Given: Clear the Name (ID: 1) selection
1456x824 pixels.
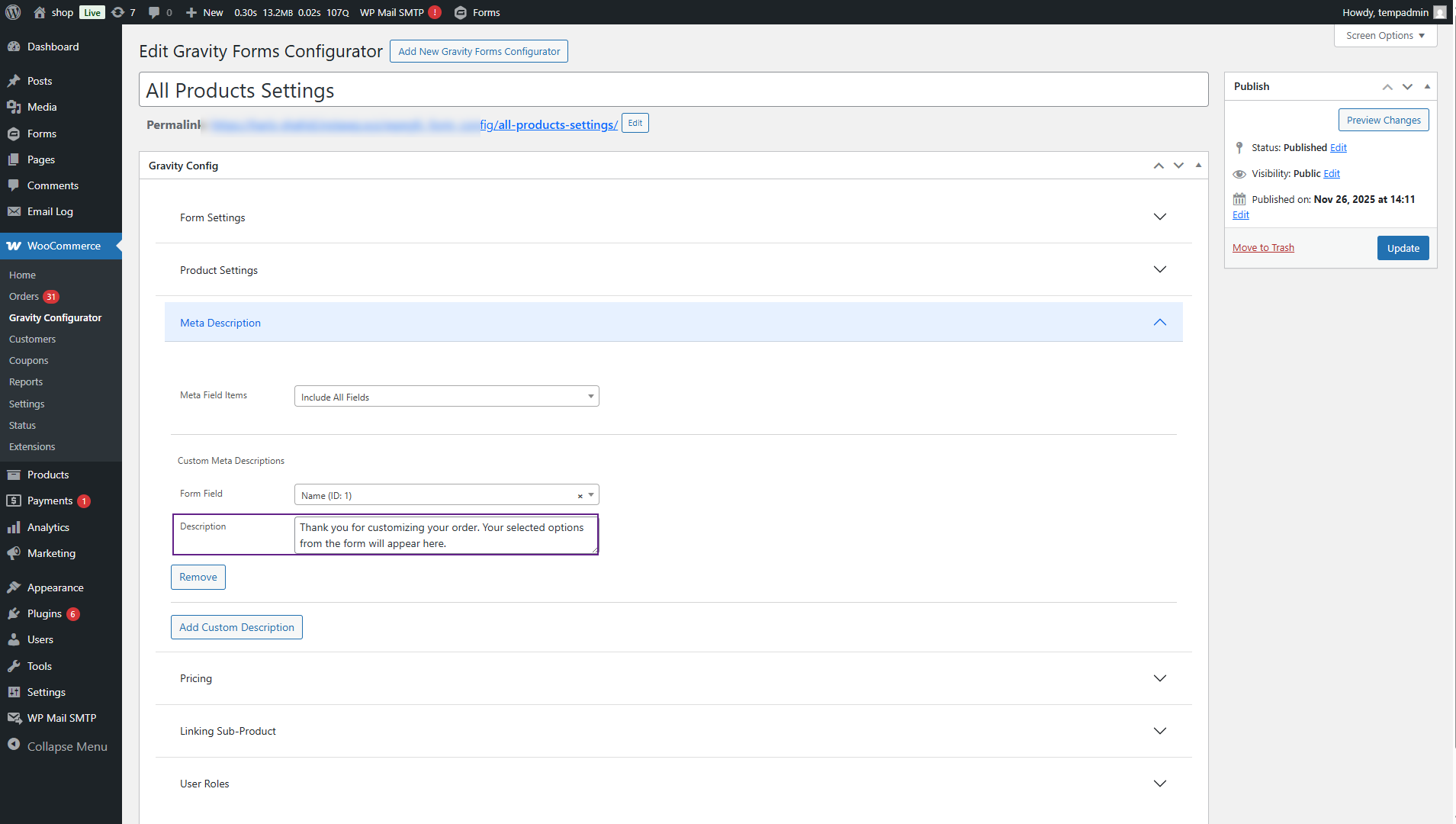Looking at the screenshot, I should (580, 496).
